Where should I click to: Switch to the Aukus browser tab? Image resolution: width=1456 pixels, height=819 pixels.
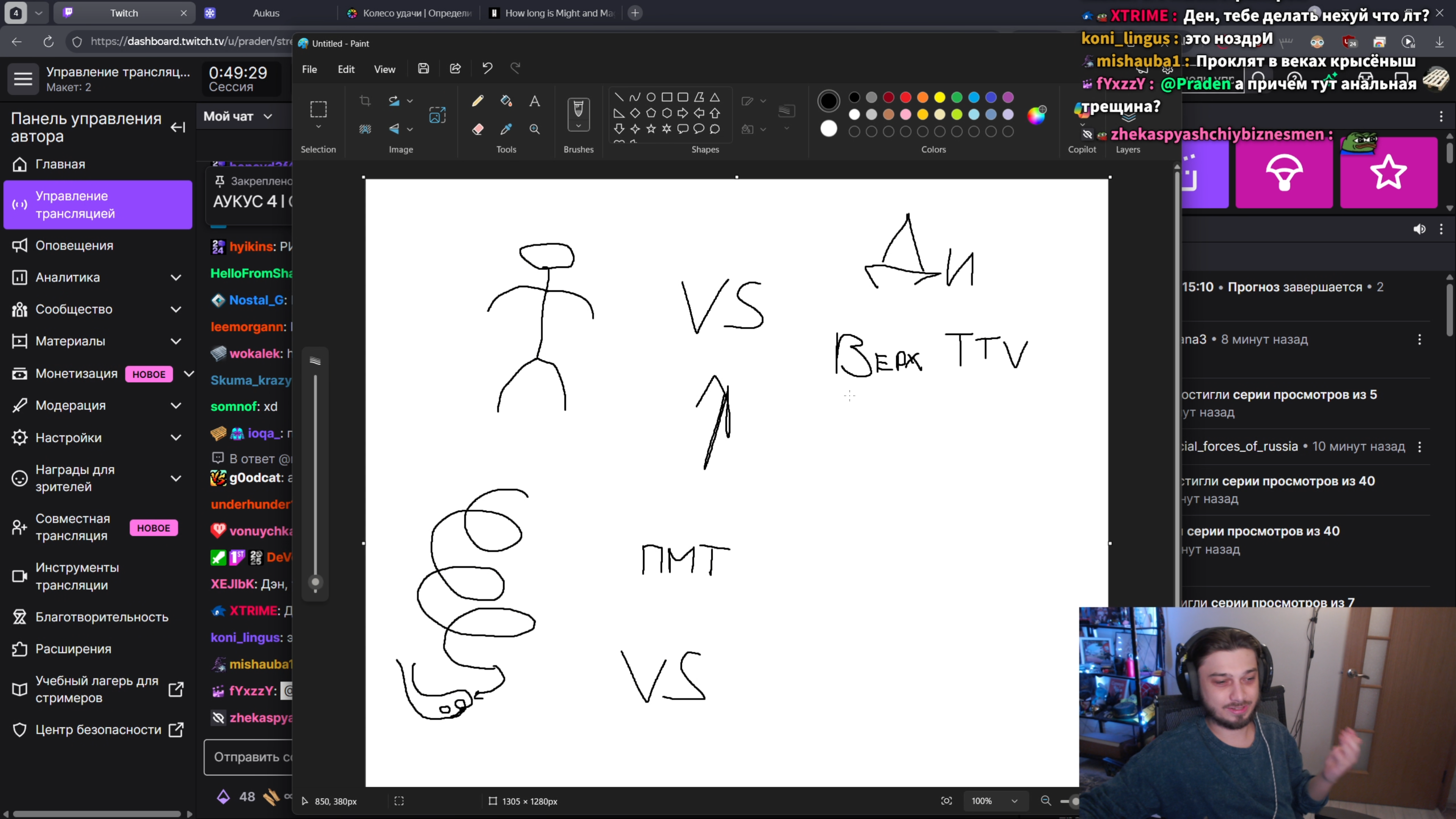(x=265, y=13)
